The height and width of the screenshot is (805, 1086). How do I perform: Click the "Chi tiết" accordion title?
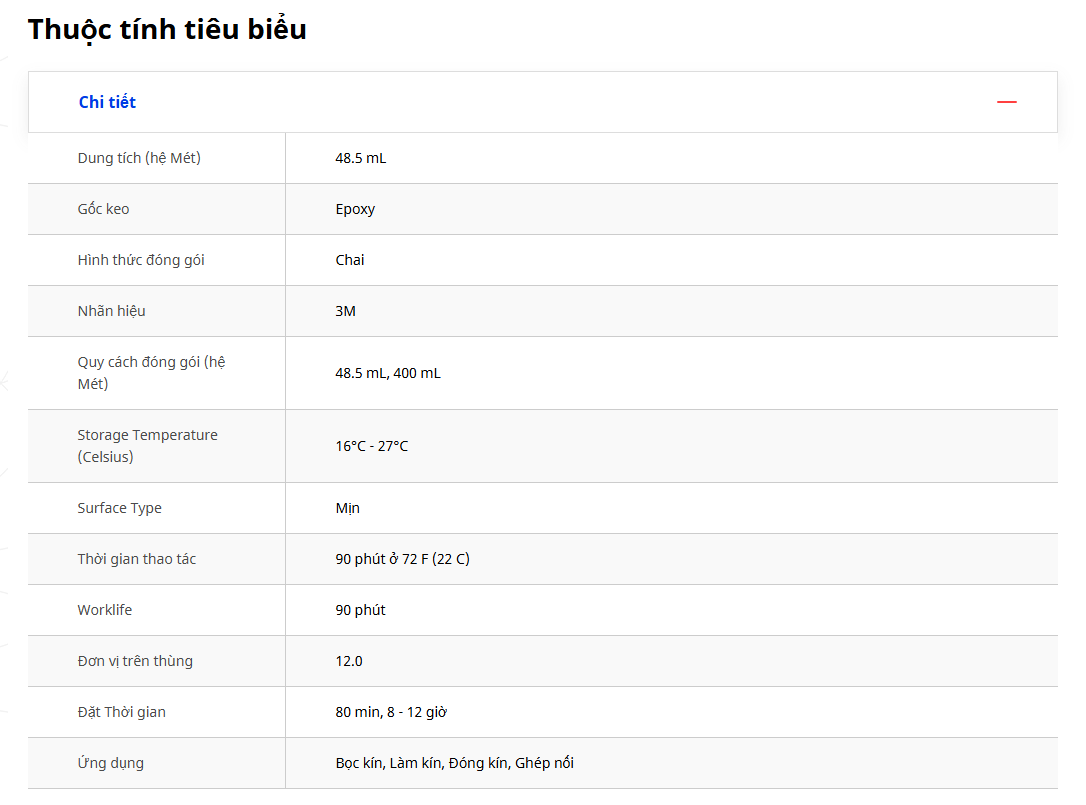click(107, 102)
